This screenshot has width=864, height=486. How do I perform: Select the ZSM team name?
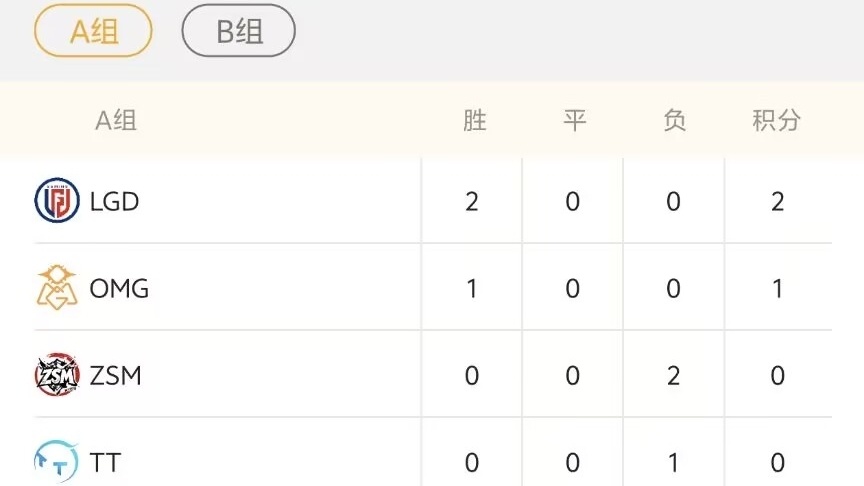pos(116,376)
